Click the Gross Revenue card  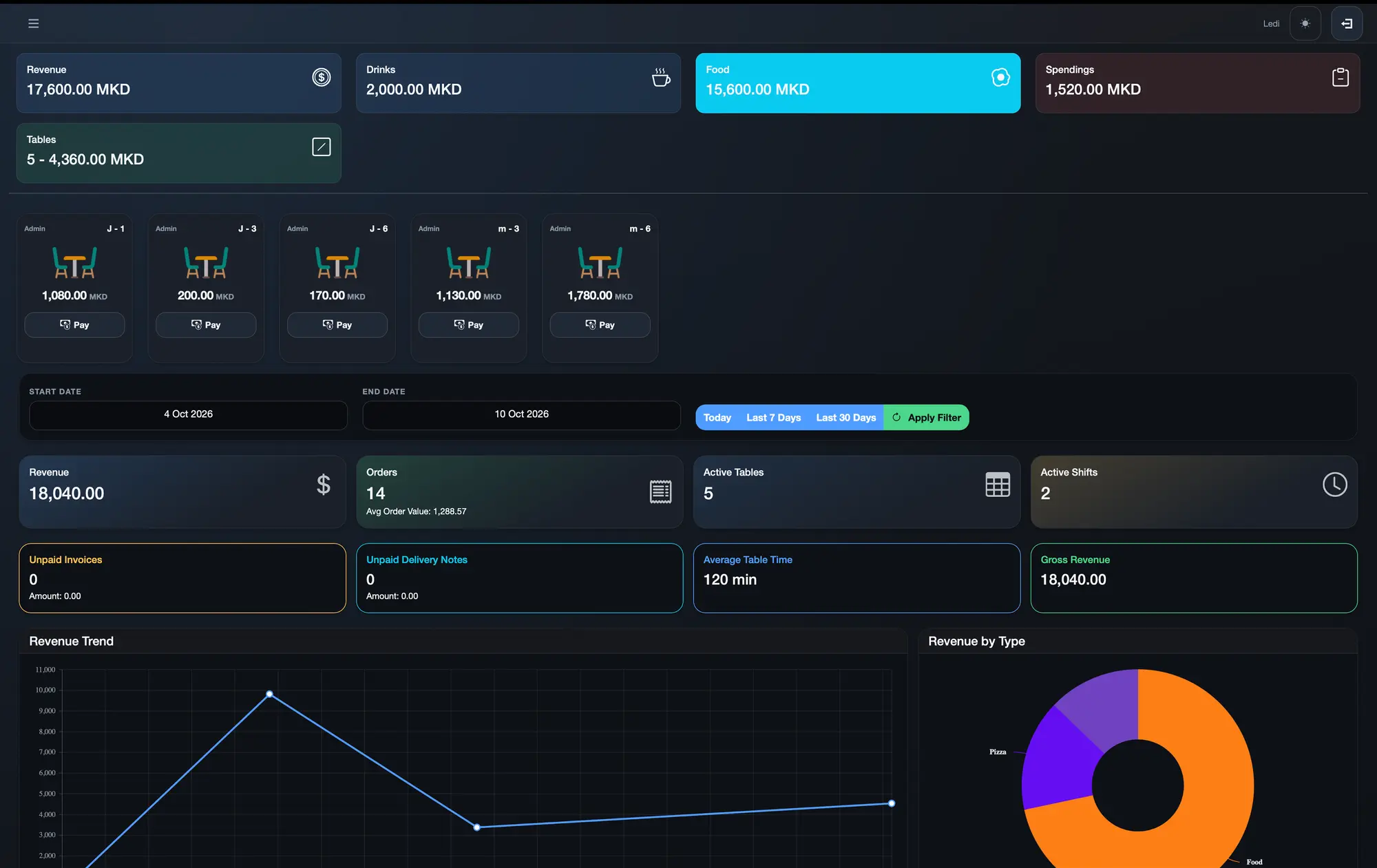1194,578
